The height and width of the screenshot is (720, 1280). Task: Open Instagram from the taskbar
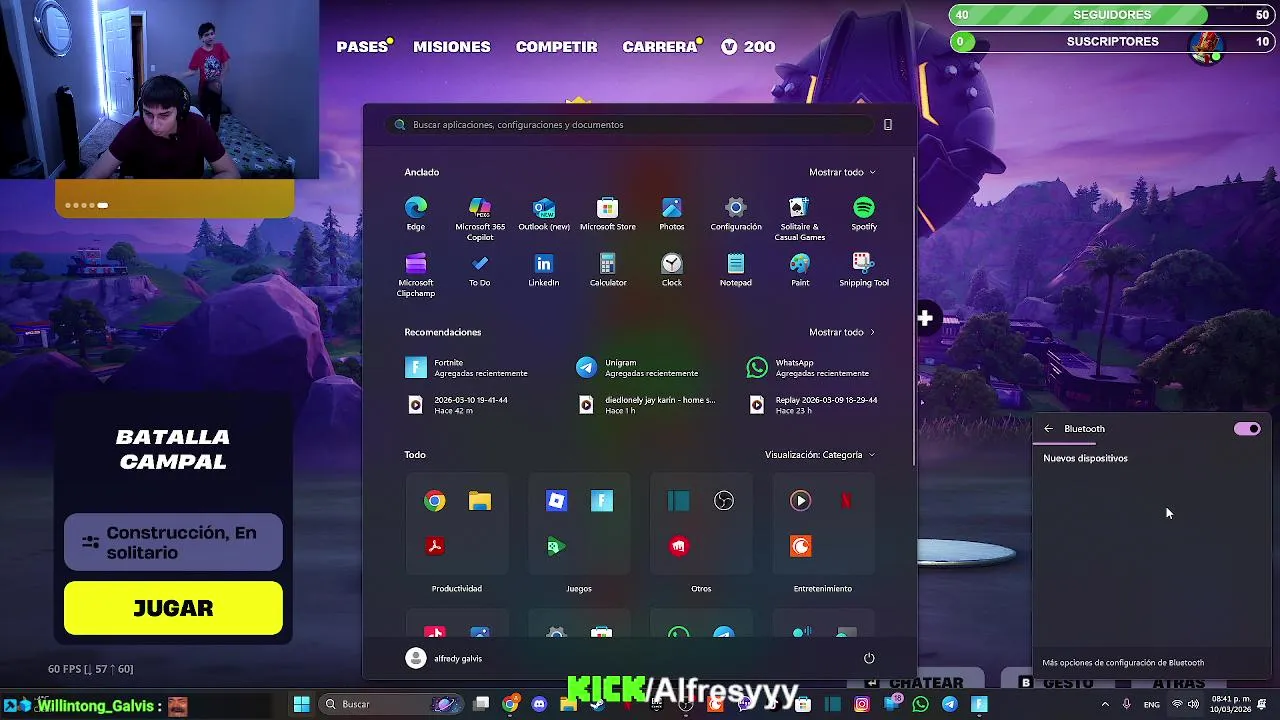click(862, 704)
